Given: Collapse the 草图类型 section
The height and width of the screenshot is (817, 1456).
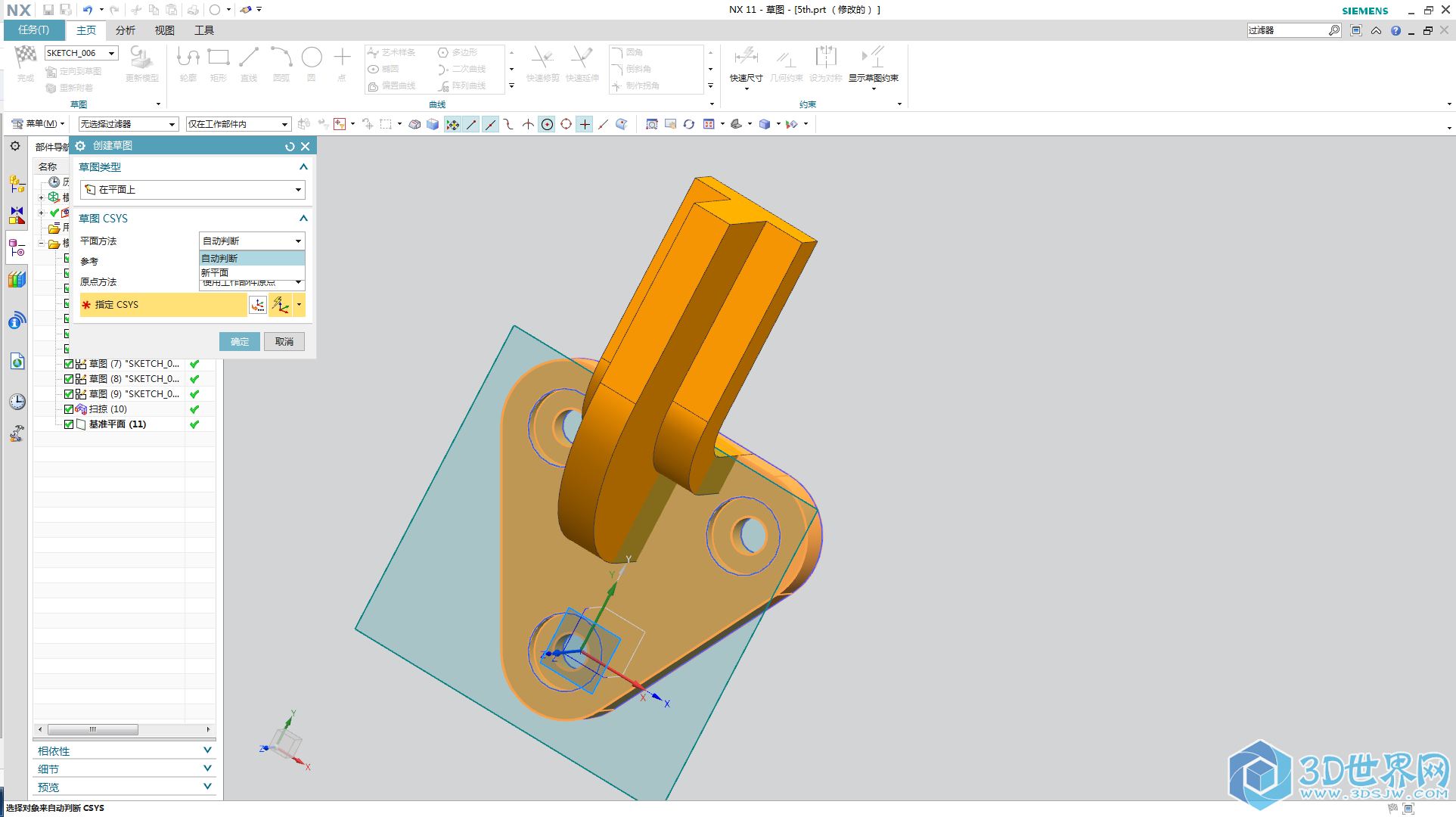Looking at the screenshot, I should [303, 167].
